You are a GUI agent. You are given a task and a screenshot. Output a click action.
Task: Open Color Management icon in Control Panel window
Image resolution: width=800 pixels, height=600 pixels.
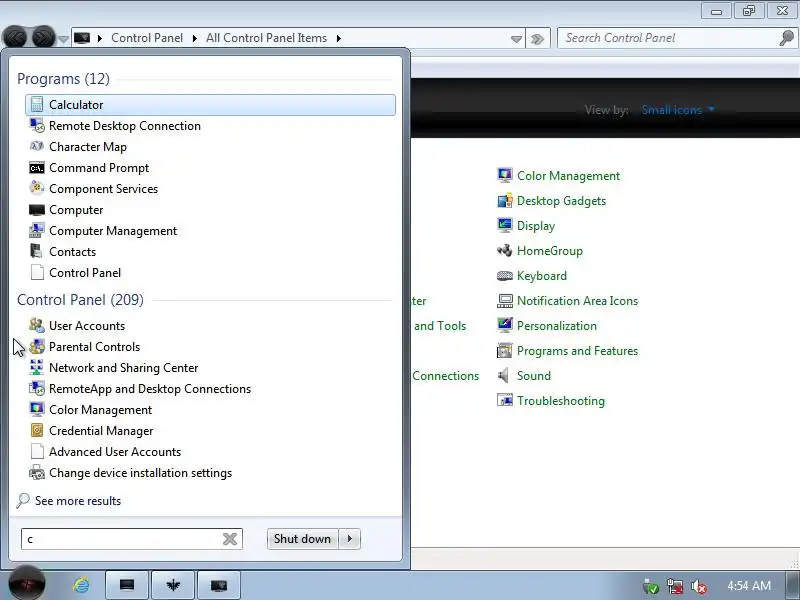[505, 176]
